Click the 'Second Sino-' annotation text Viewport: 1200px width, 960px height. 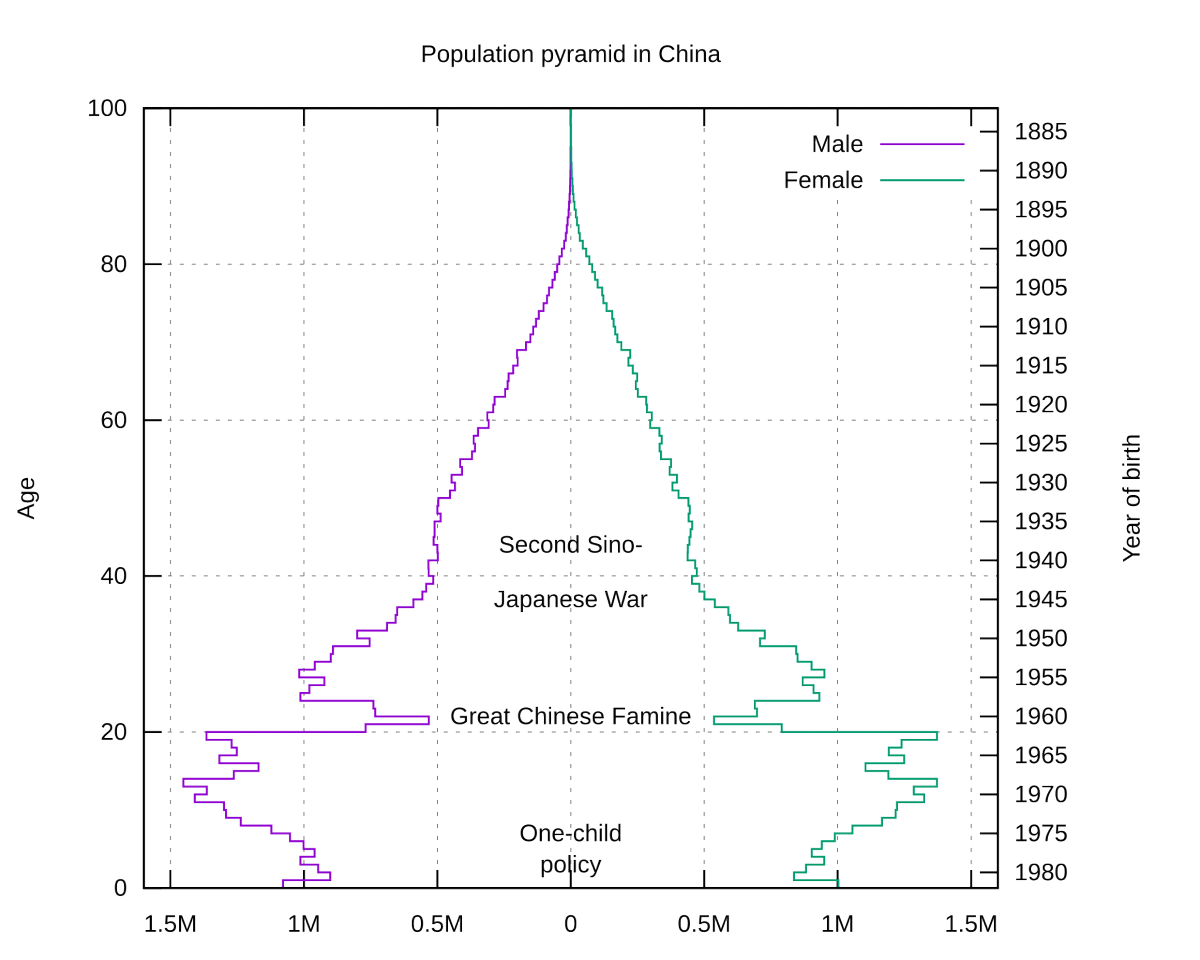[x=570, y=545]
